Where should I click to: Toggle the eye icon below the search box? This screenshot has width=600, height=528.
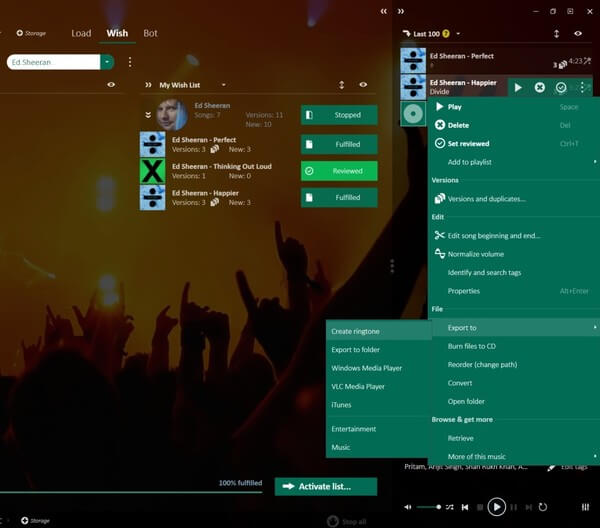pyautogui.click(x=111, y=85)
